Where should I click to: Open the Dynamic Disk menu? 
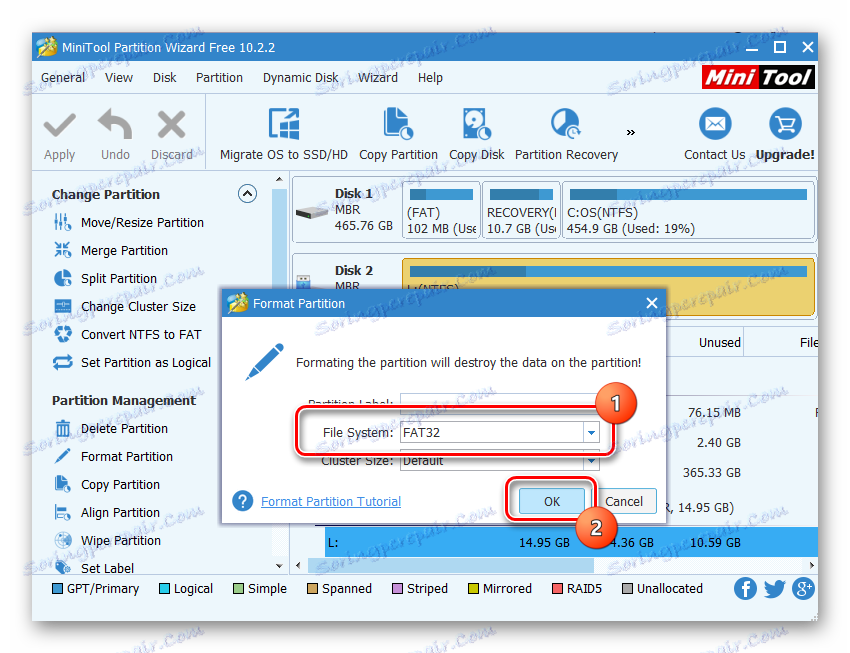pyautogui.click(x=300, y=77)
